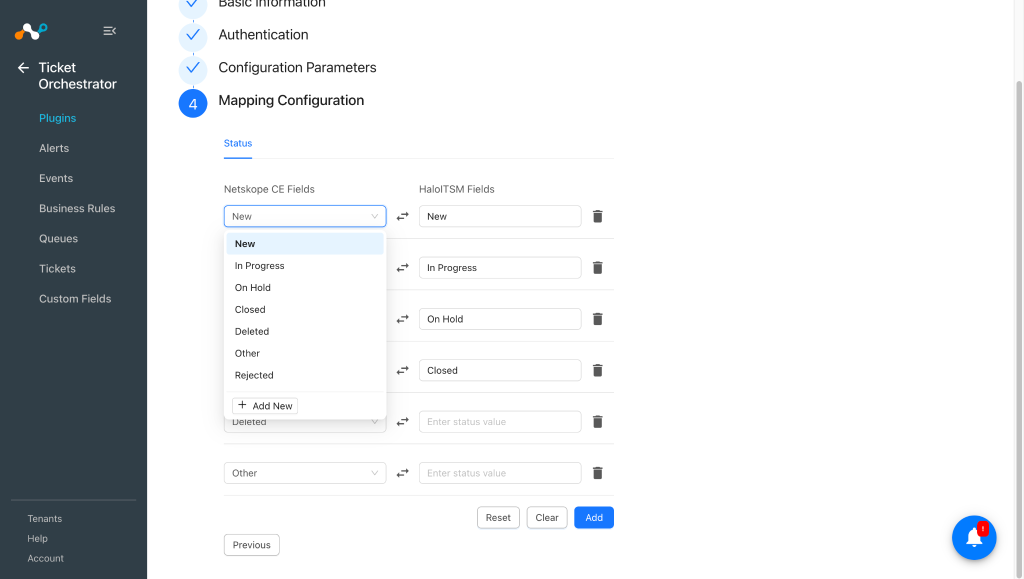Click the blue Add button

(x=594, y=518)
